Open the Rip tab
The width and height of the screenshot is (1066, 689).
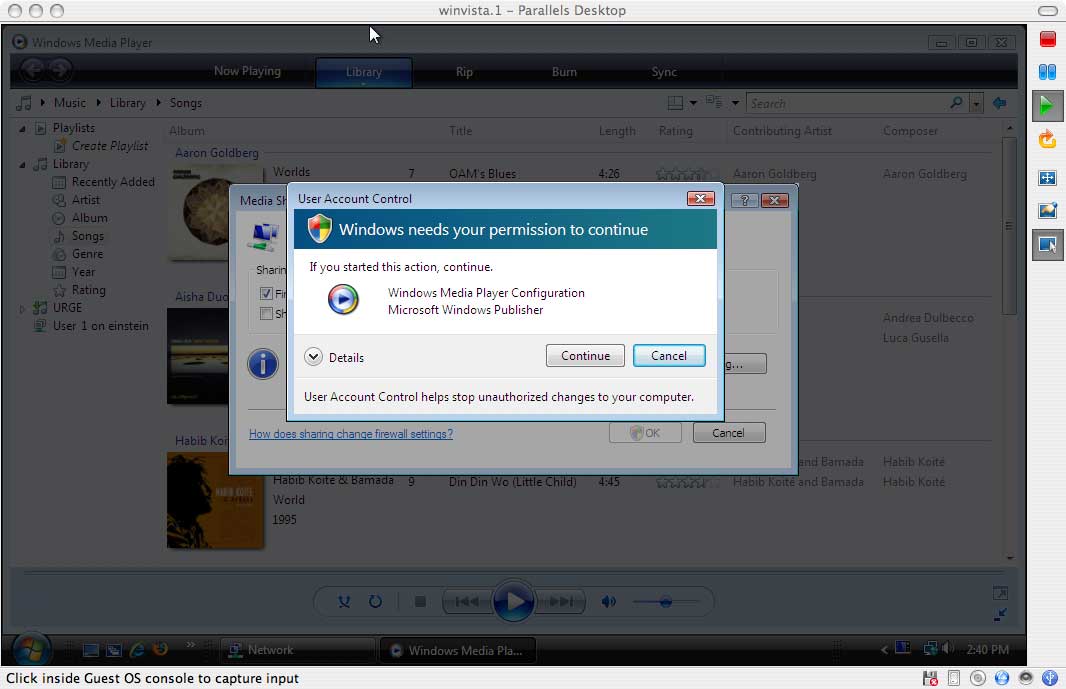click(464, 71)
